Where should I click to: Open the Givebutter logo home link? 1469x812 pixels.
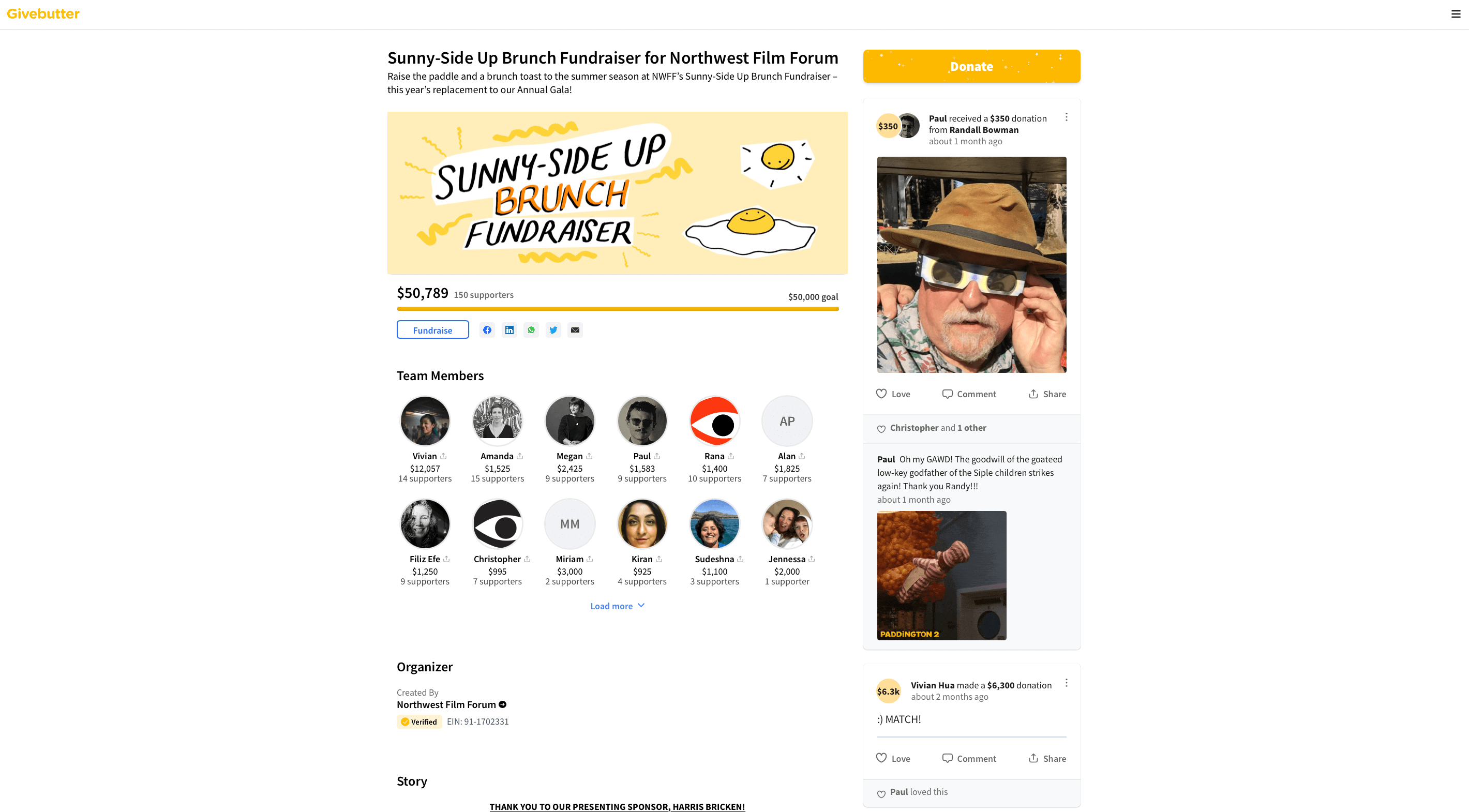43,13
